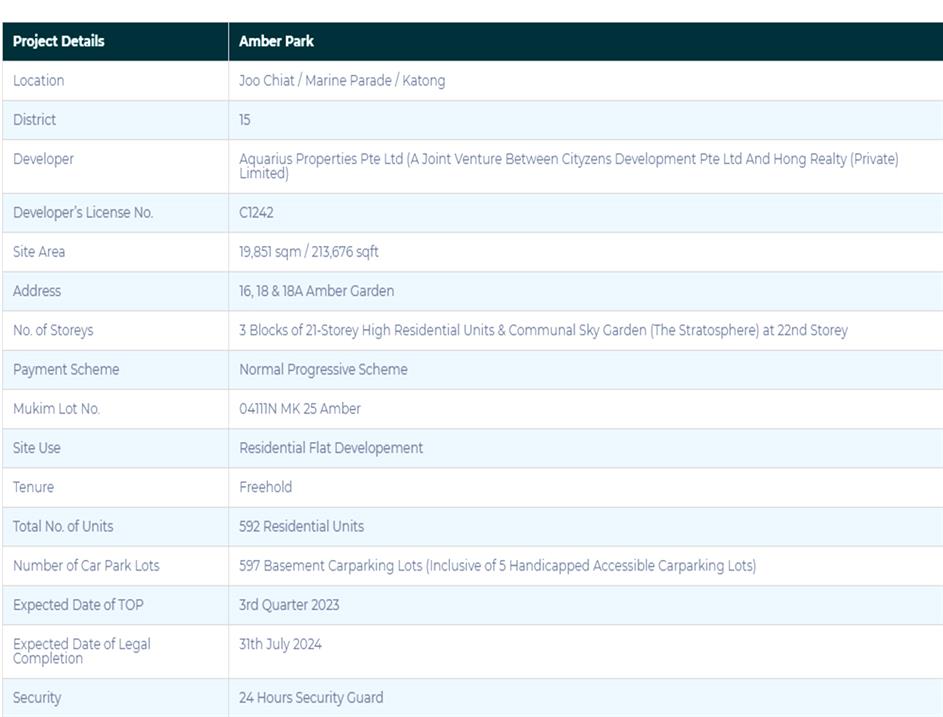Viewport: 943px width, 717px height.
Task: Click the lot number '04111N MK 25 Amber'
Action: [x=300, y=409]
